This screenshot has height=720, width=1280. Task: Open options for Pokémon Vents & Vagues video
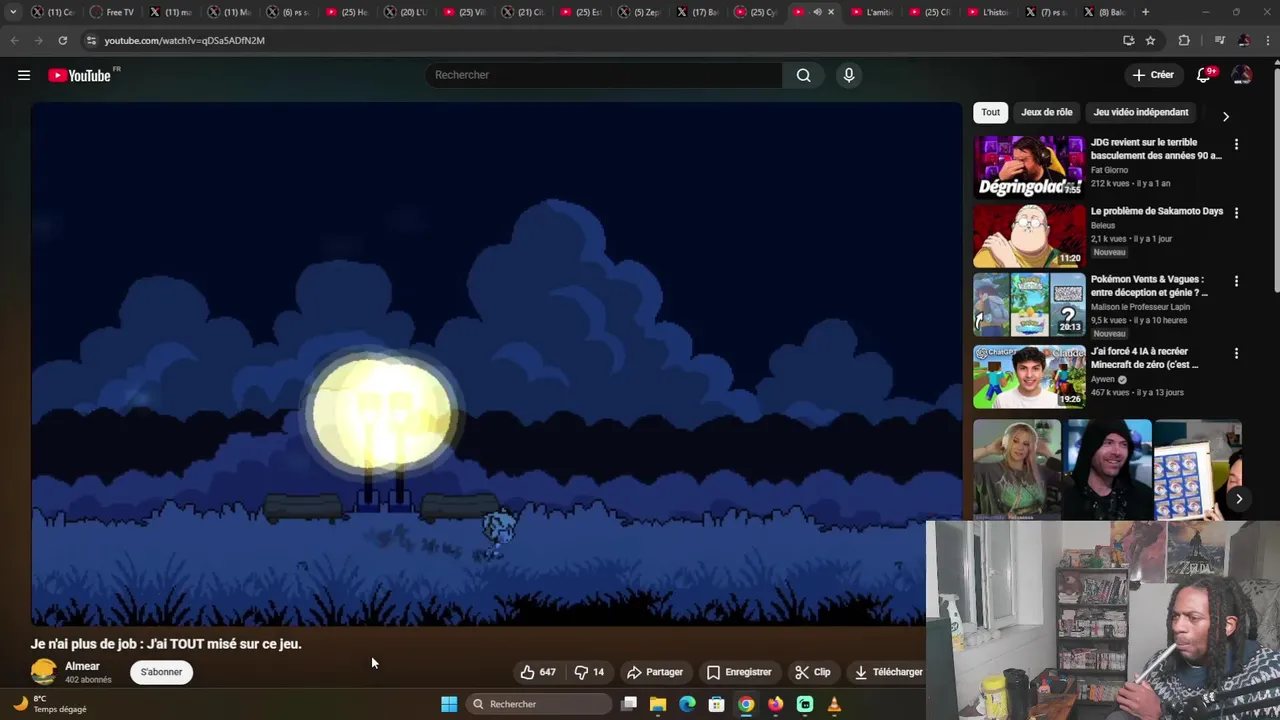pos(1236,281)
